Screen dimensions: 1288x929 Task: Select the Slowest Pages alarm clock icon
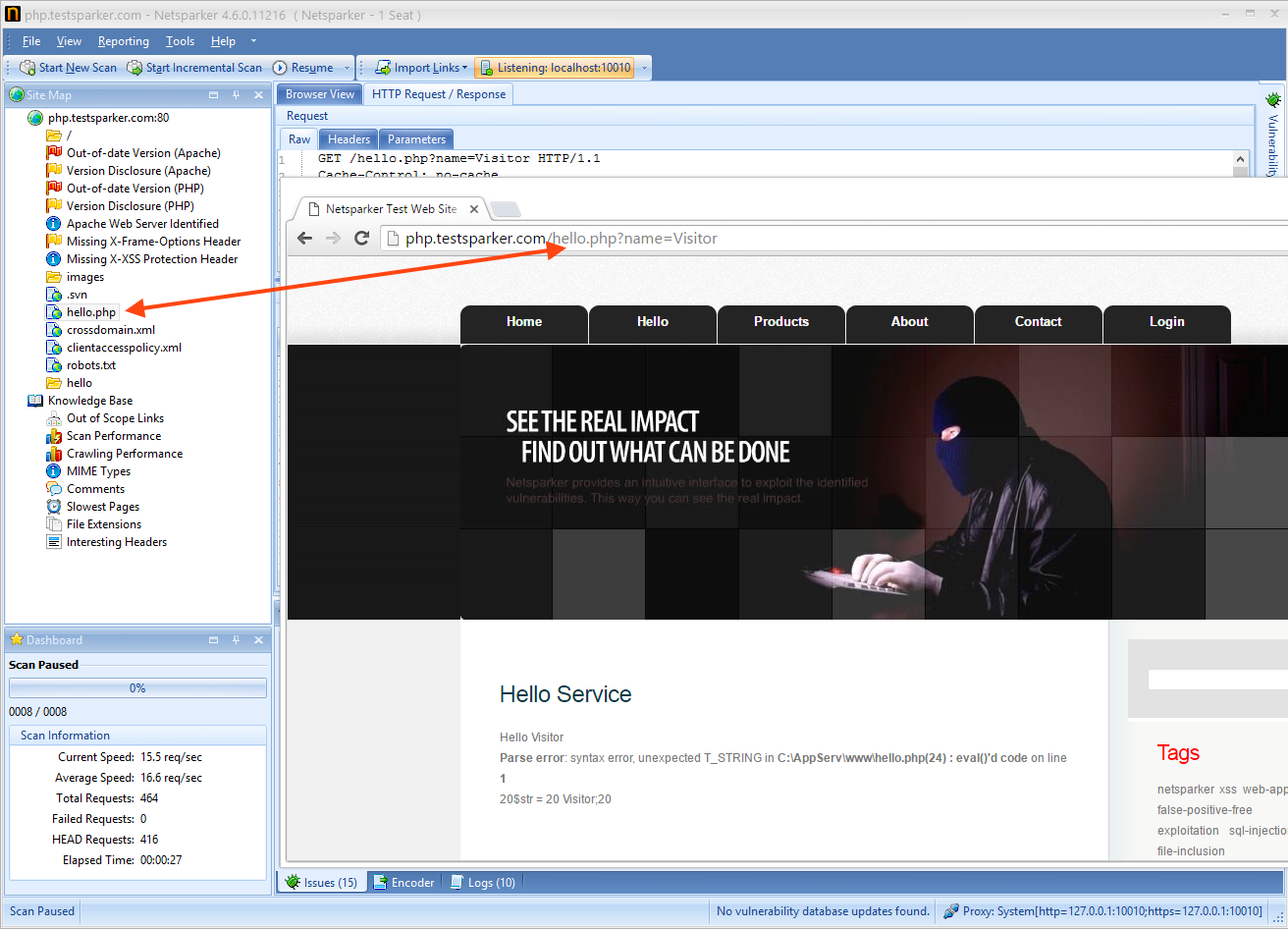(53, 506)
